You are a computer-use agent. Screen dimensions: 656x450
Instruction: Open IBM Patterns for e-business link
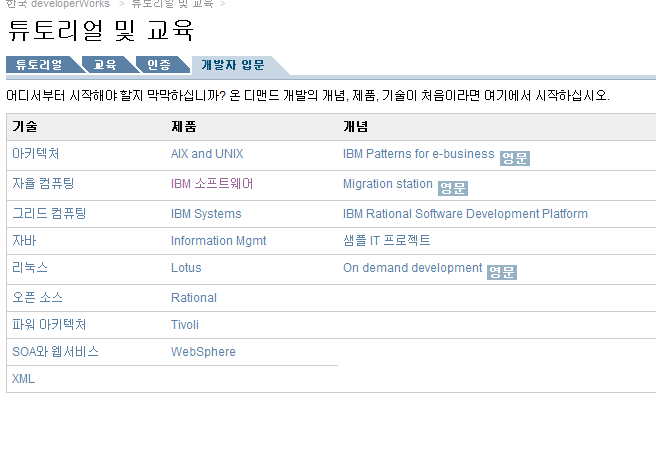[x=419, y=153]
